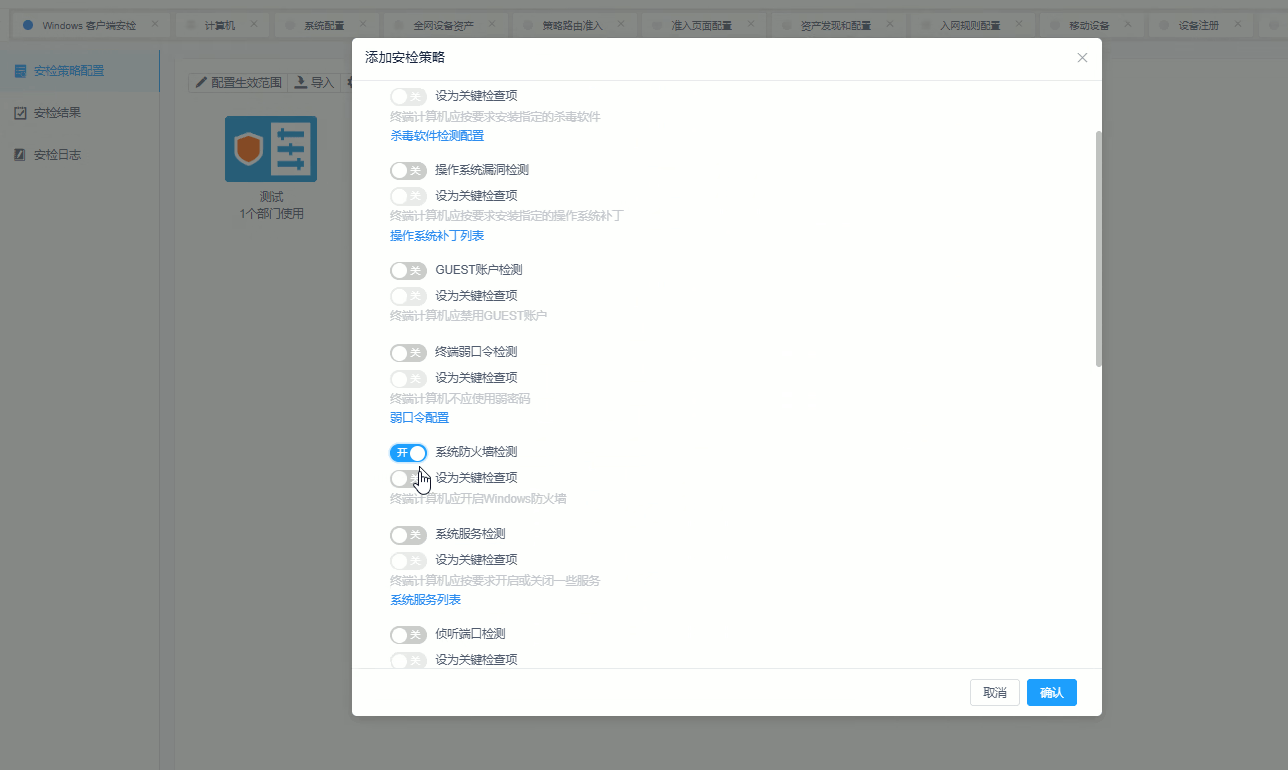Click the 确认 button
The image size is (1288, 770).
click(1051, 693)
